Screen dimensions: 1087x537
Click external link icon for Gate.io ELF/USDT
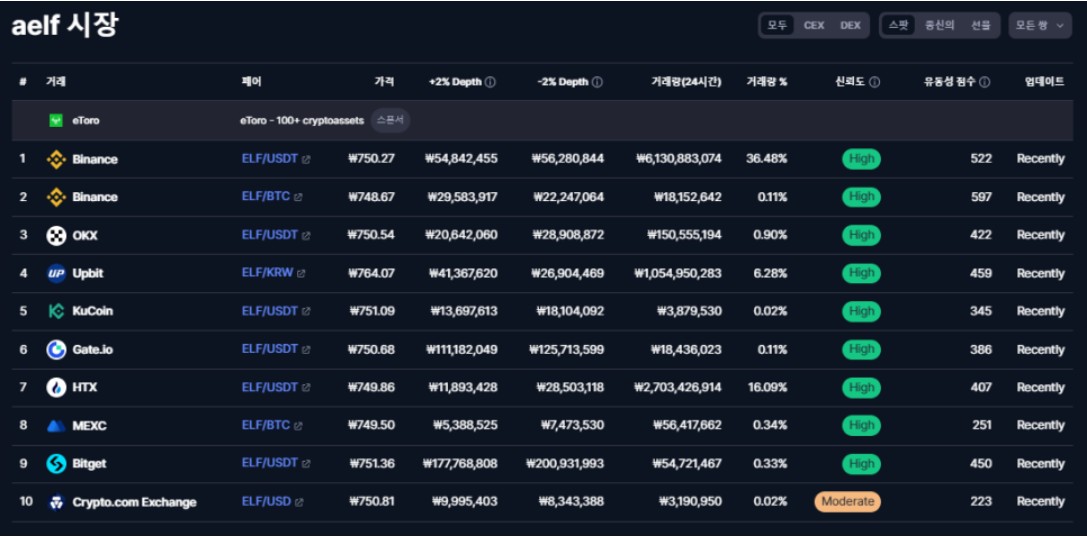306,350
